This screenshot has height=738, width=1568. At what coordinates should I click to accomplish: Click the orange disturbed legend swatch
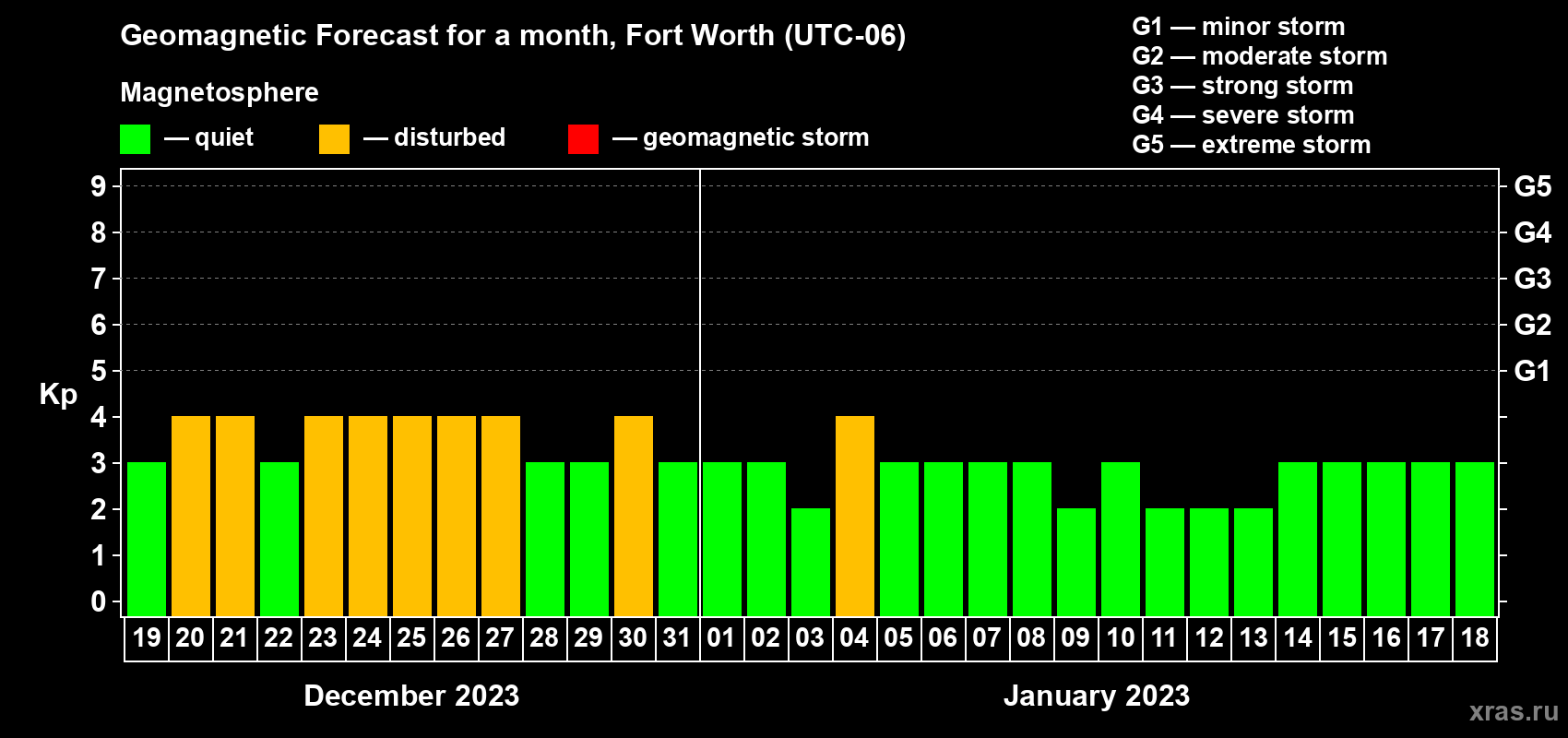click(334, 139)
